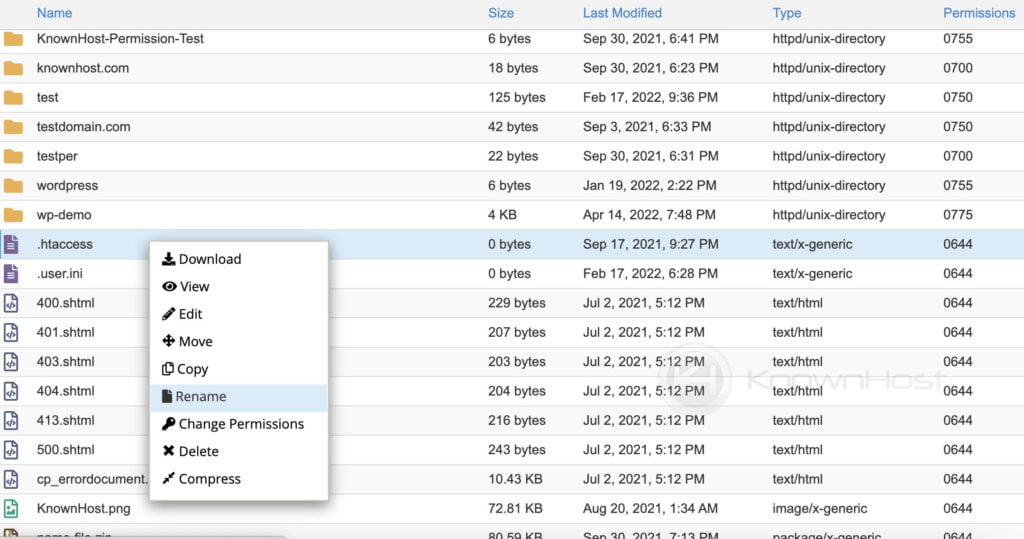This screenshot has height=539, width=1024.
Task: Select the 400.shtml file name
Action: 65,303
